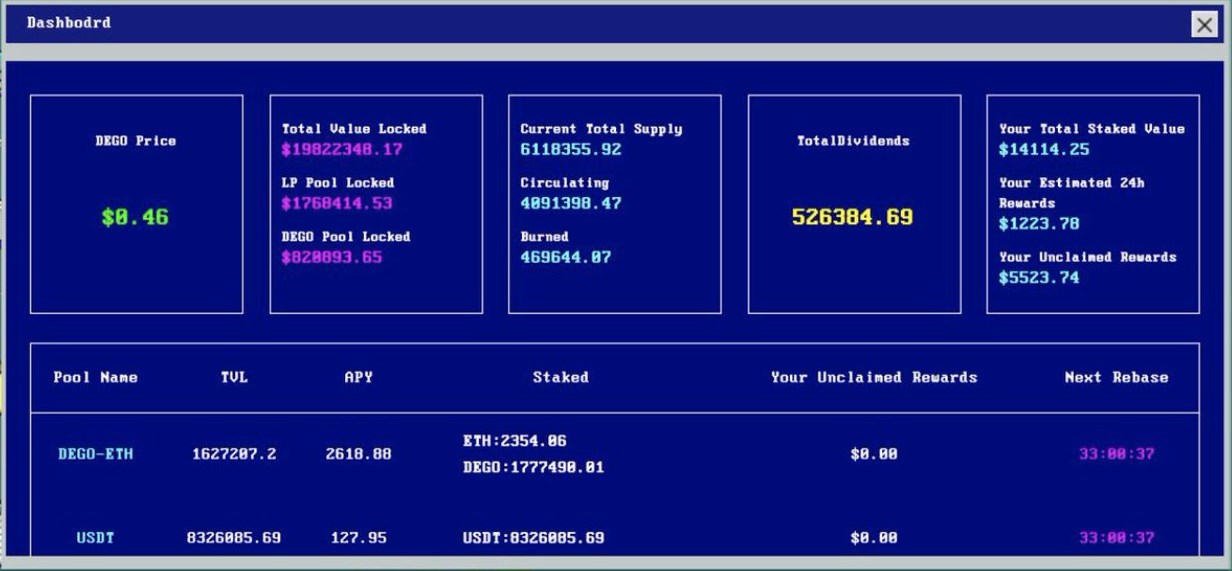Click the Staked column header

561,378
